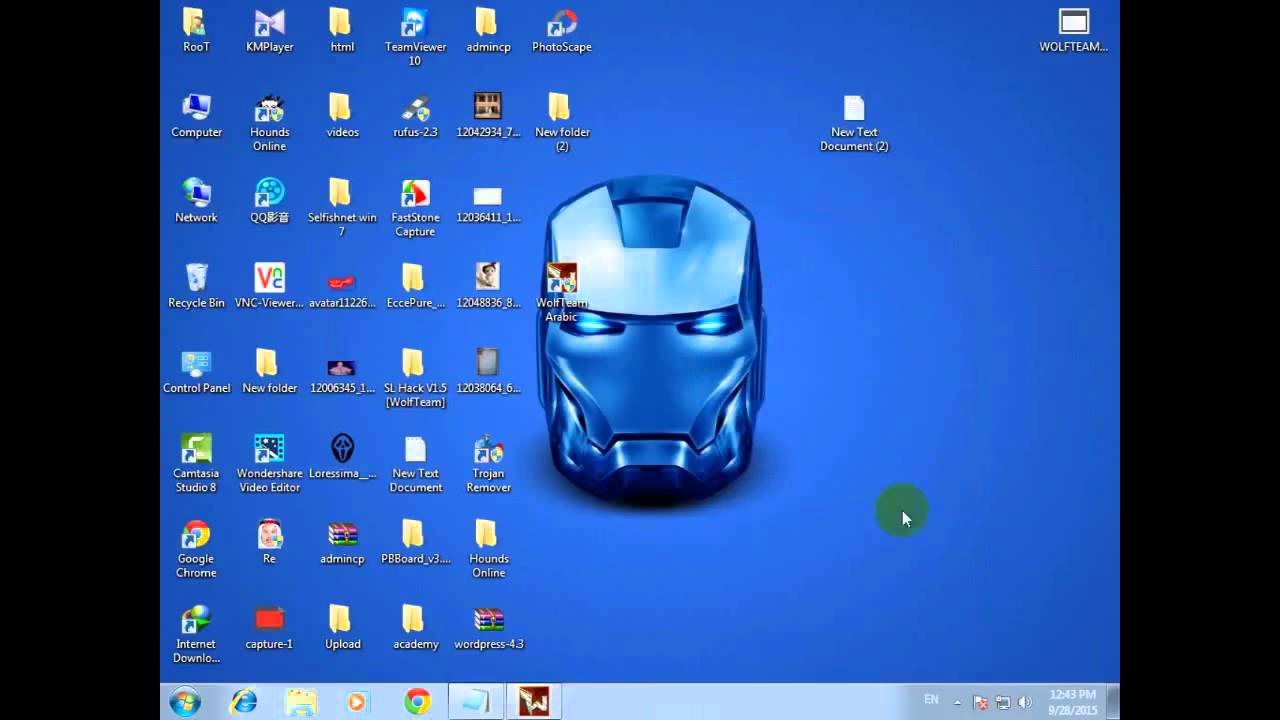1280x720 pixels.
Task: Launch KMPlayer from the desktop
Action: tap(269, 30)
